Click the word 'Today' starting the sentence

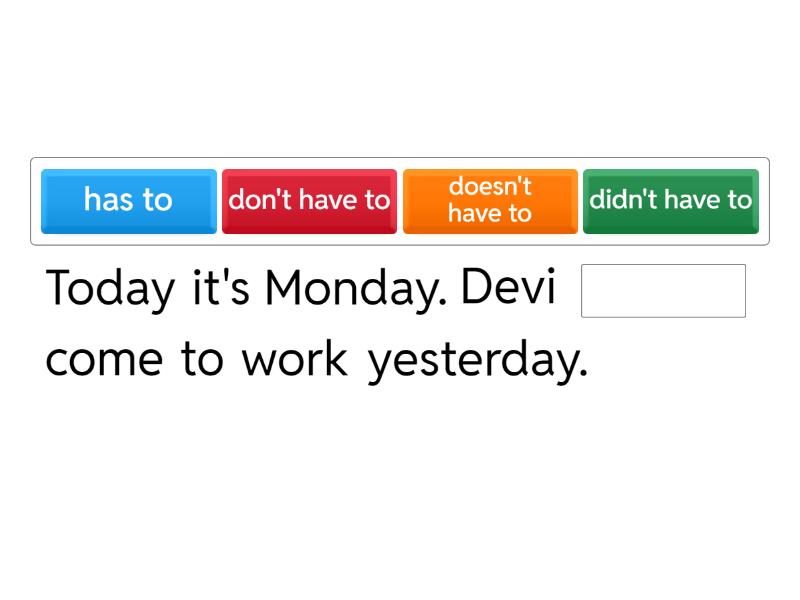(x=110, y=290)
